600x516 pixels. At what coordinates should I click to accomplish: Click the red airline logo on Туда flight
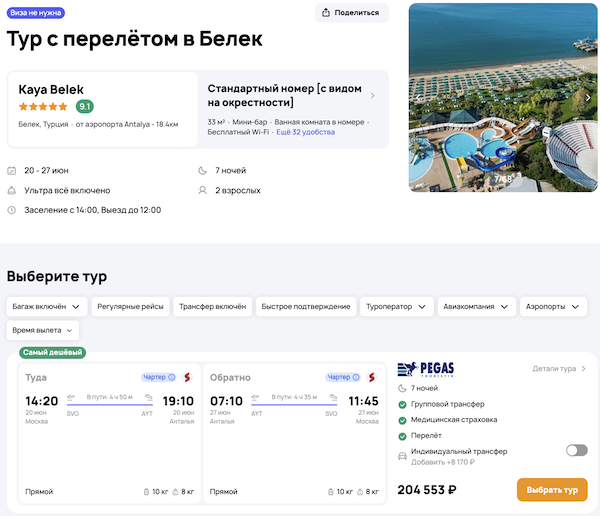(x=185, y=377)
